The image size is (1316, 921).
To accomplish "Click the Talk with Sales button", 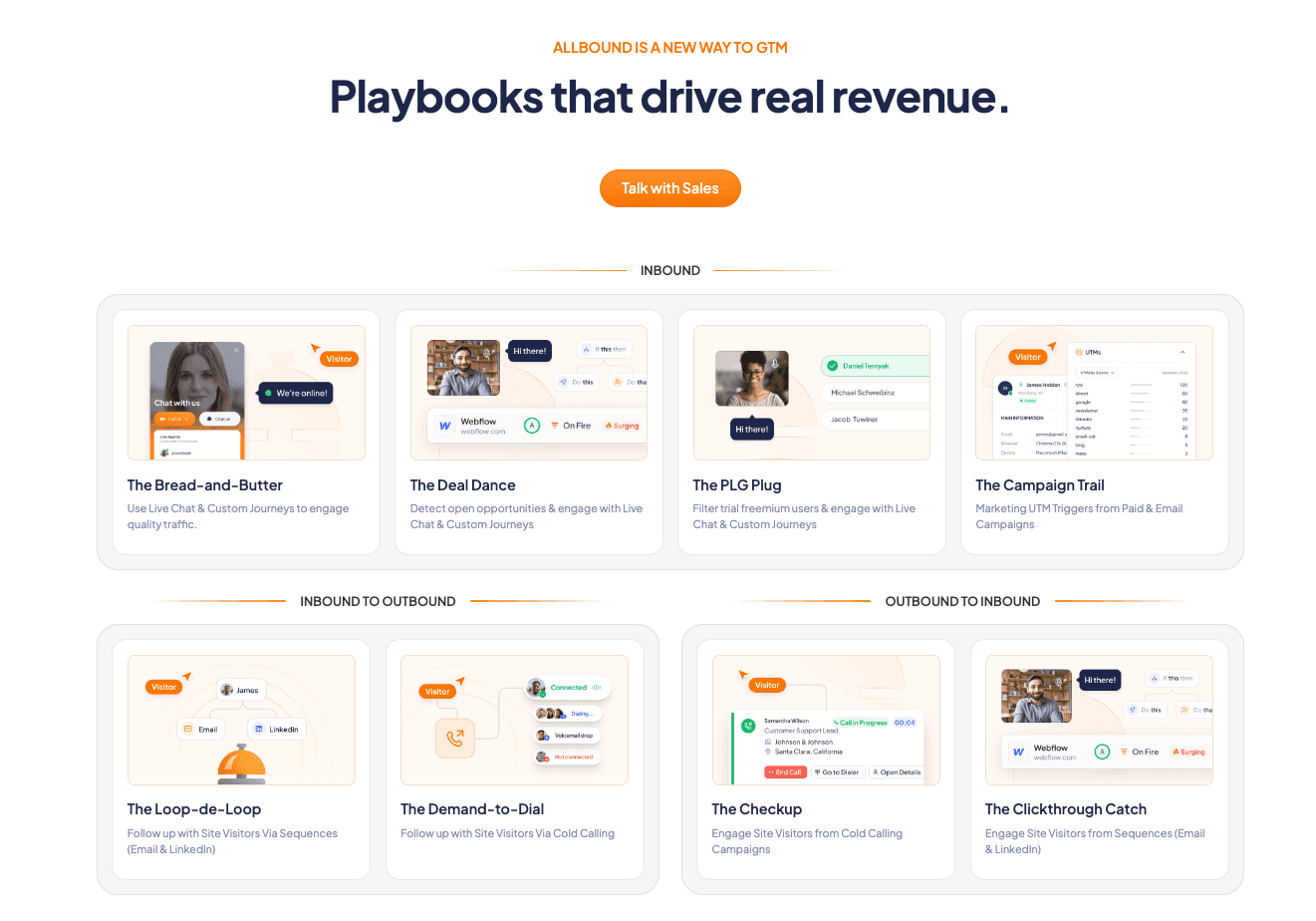I will tap(669, 188).
